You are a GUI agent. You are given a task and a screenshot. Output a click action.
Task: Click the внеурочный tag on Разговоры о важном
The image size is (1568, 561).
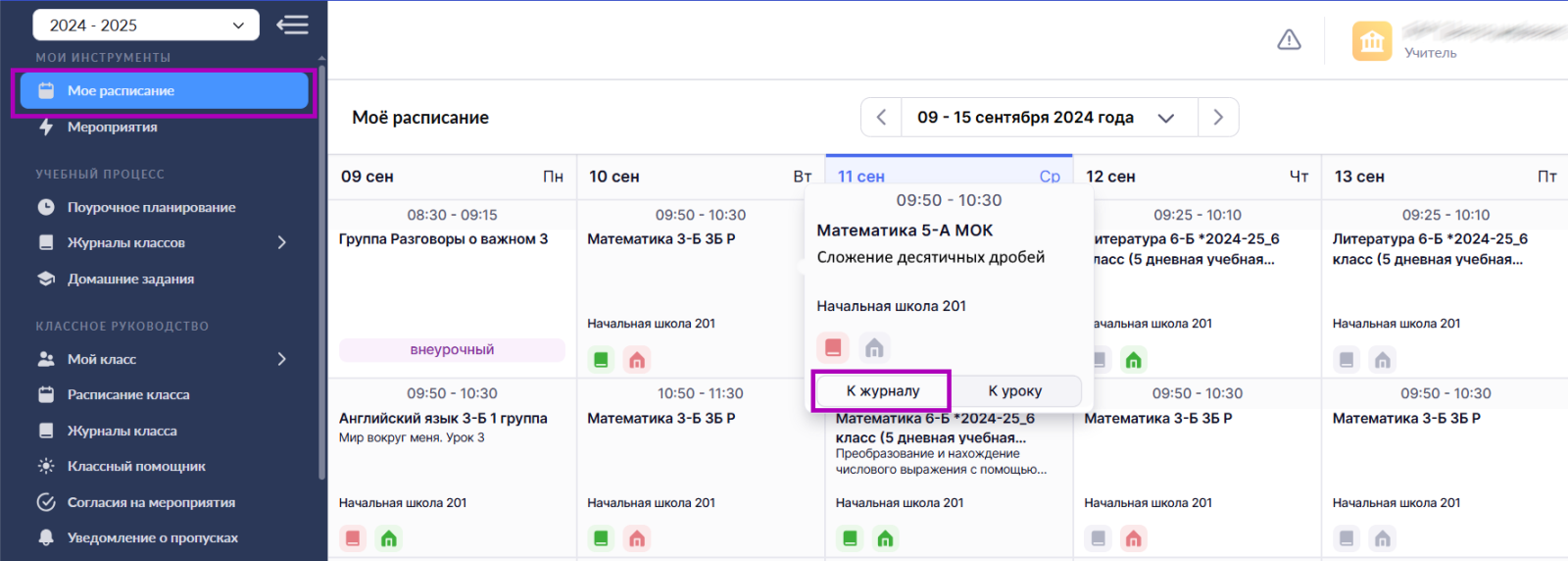[x=452, y=350]
